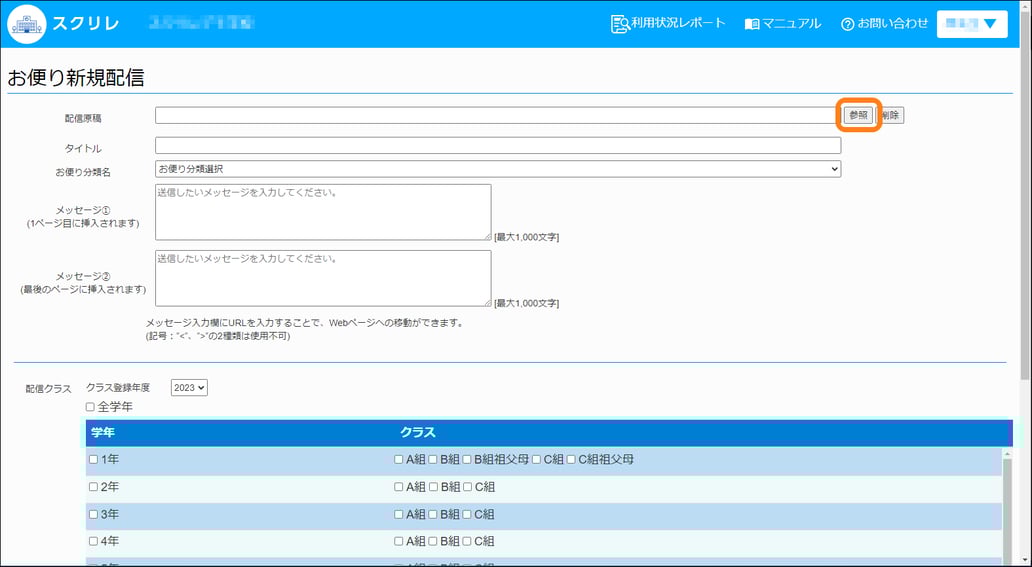Open the クラス登録年度 2023 dropdown
Image resolution: width=1032 pixels, height=567 pixels.
click(189, 388)
